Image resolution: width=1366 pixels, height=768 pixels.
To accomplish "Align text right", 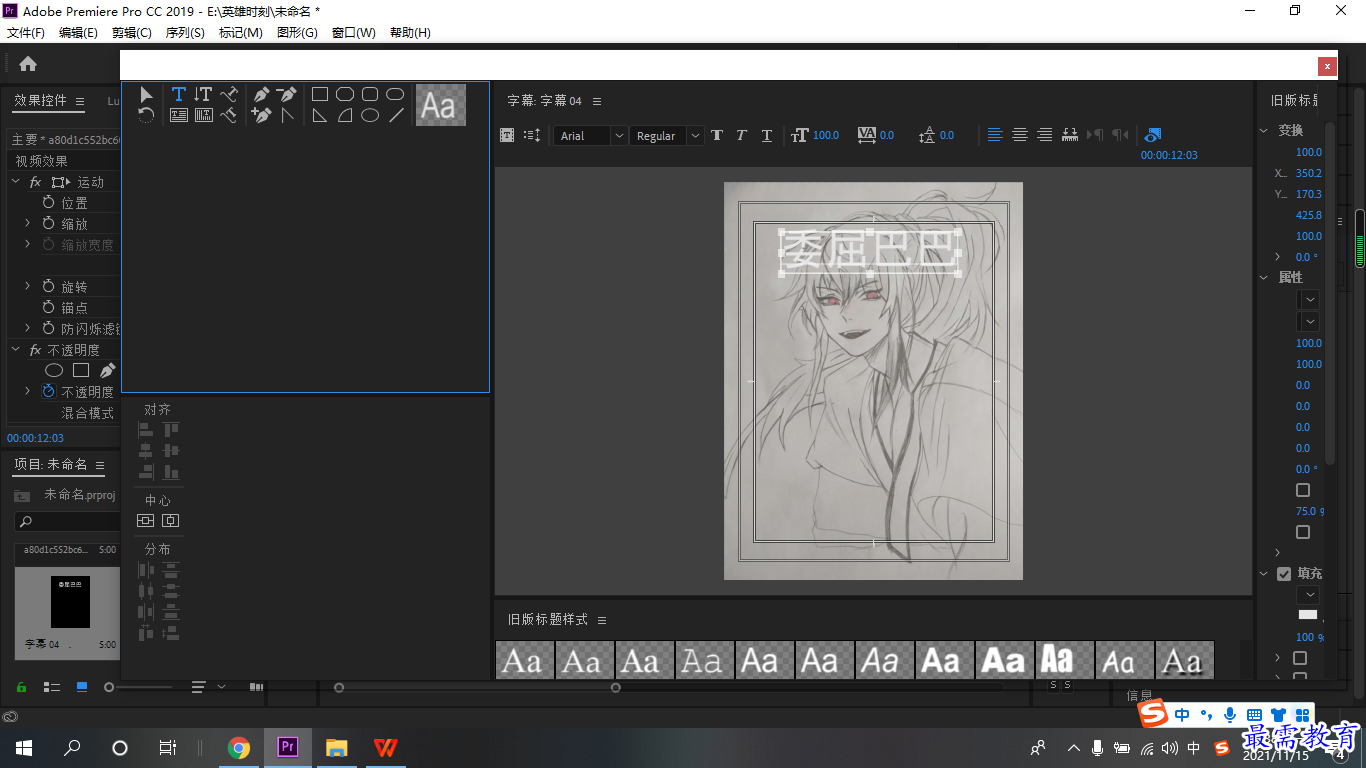I will tap(1044, 134).
